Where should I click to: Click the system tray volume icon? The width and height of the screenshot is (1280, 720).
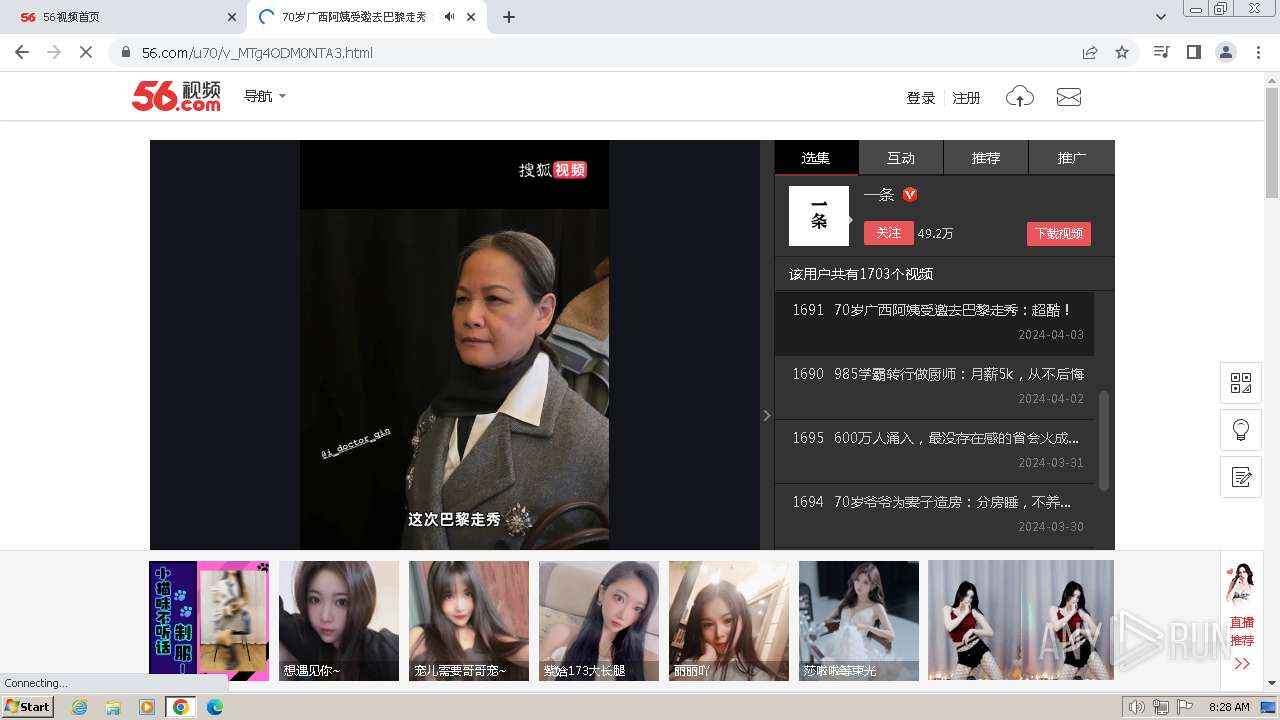(1137, 707)
